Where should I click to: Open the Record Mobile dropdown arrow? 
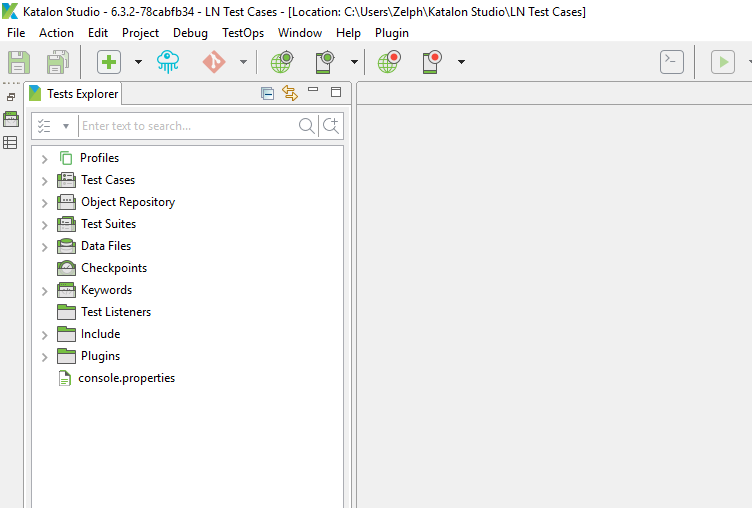pyautogui.click(x=461, y=62)
